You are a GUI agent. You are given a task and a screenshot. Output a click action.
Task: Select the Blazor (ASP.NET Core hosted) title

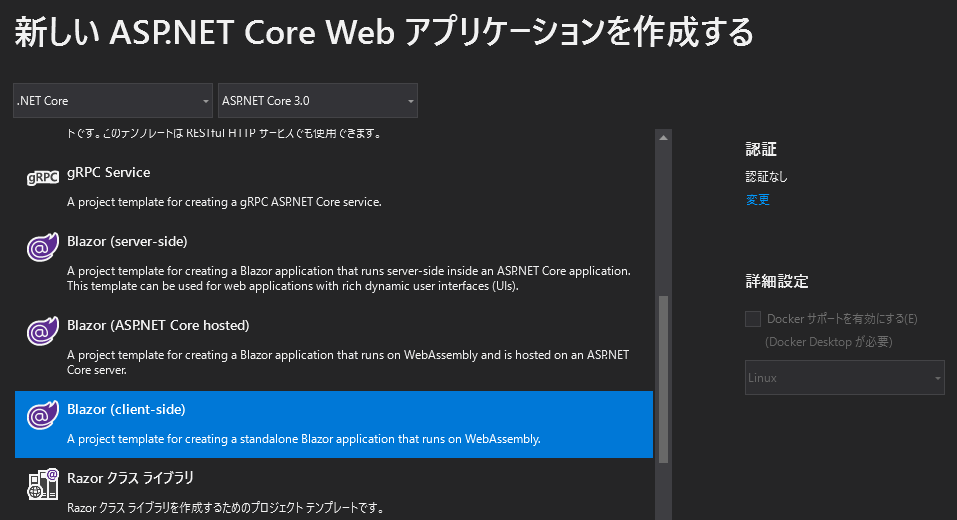tap(158, 326)
